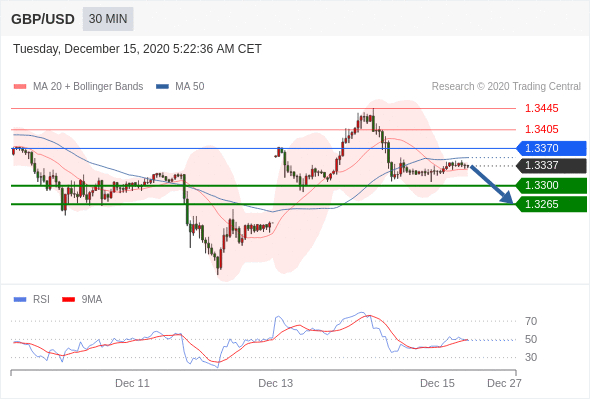Click the 9MA legend label
This screenshot has height=400, width=590.
pyautogui.click(x=92, y=300)
